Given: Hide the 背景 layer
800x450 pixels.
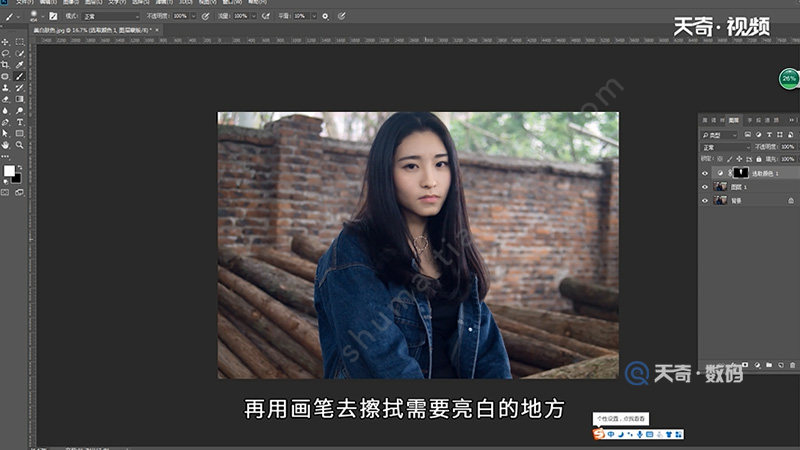Looking at the screenshot, I should (705, 201).
